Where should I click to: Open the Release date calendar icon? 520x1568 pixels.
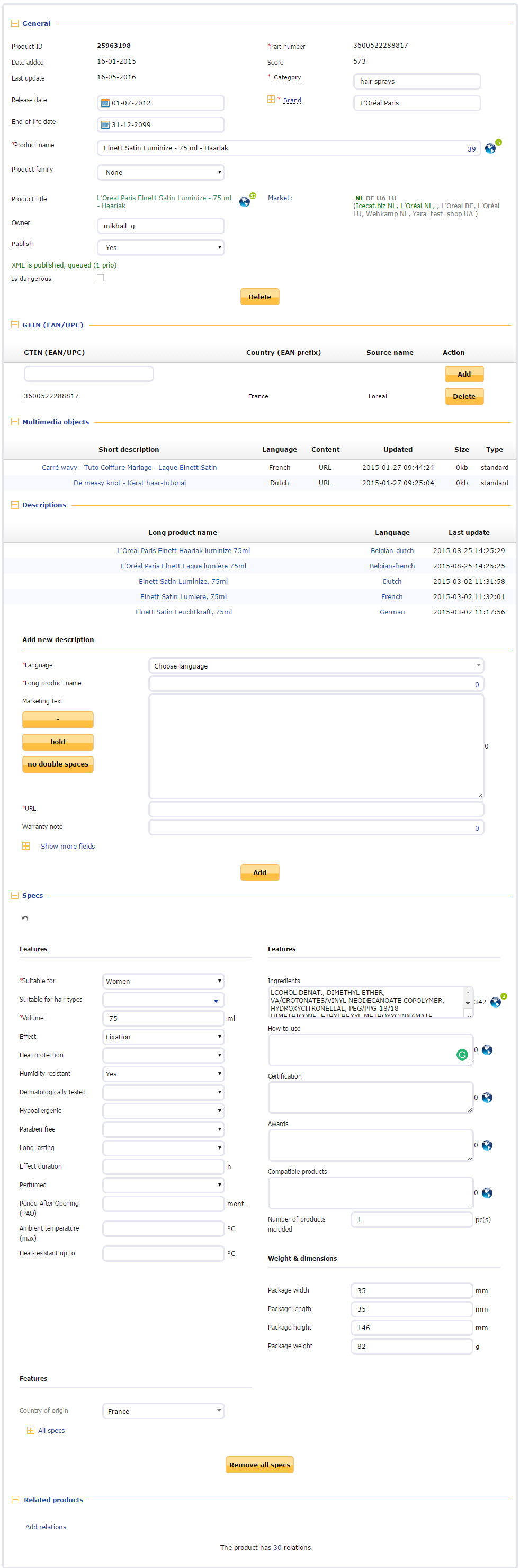[105, 103]
